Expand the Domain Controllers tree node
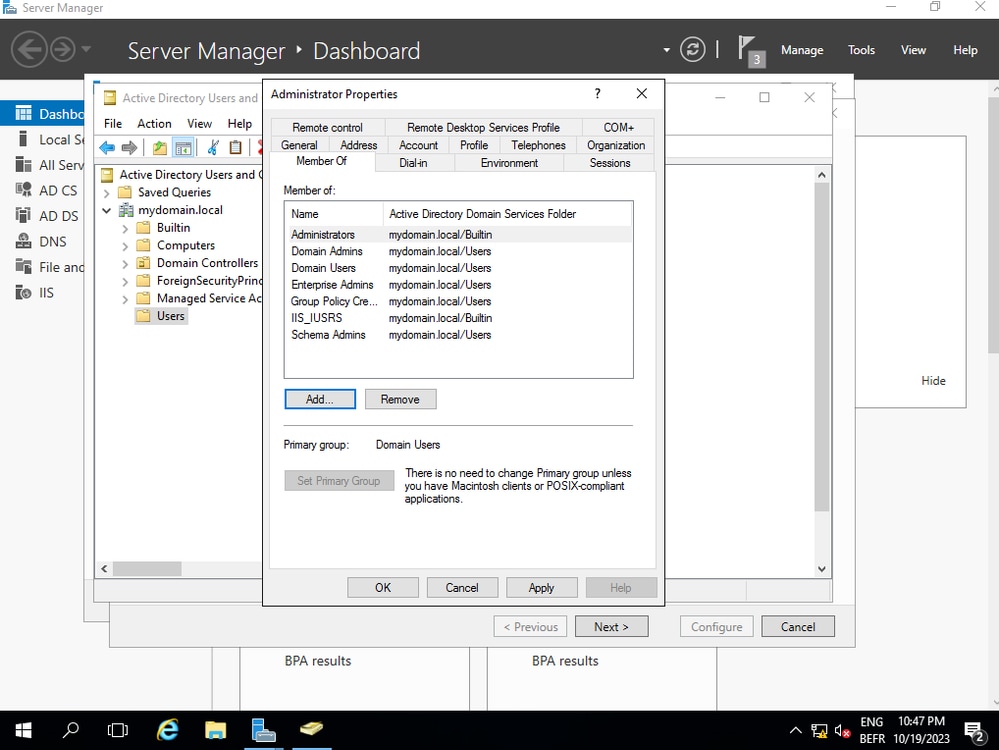 [126, 263]
